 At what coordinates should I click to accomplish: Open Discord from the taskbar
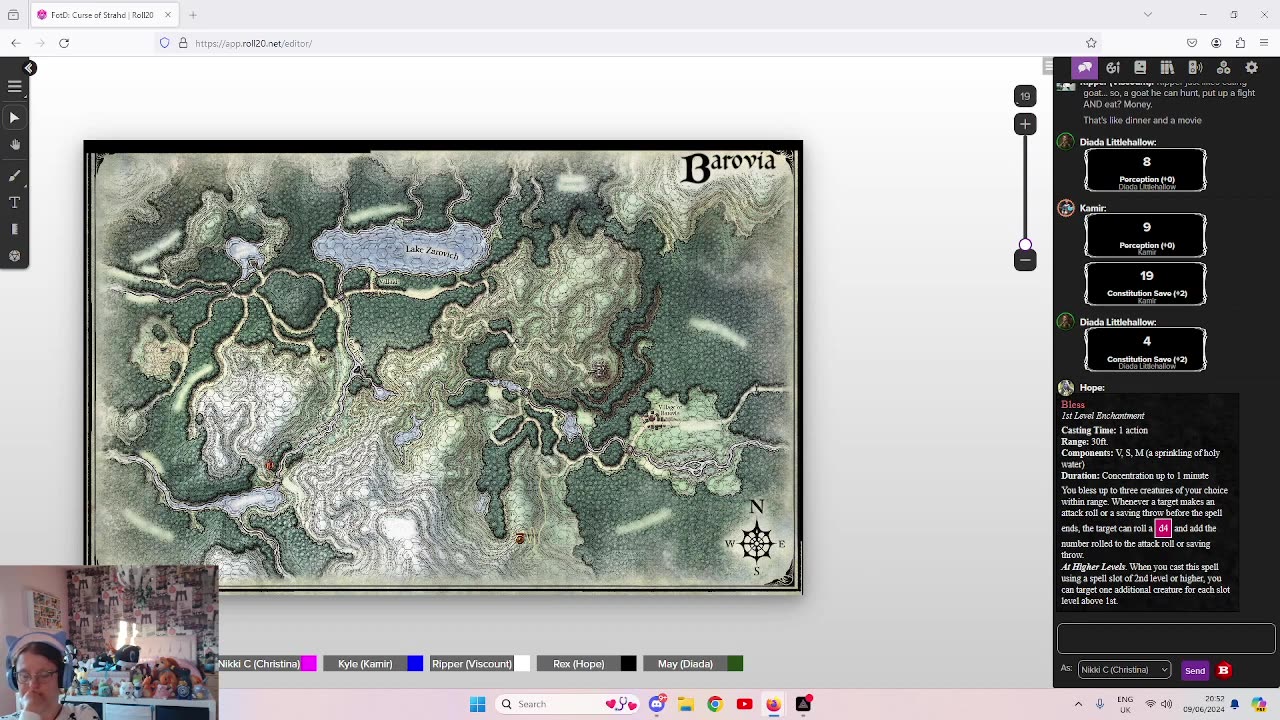pos(657,704)
